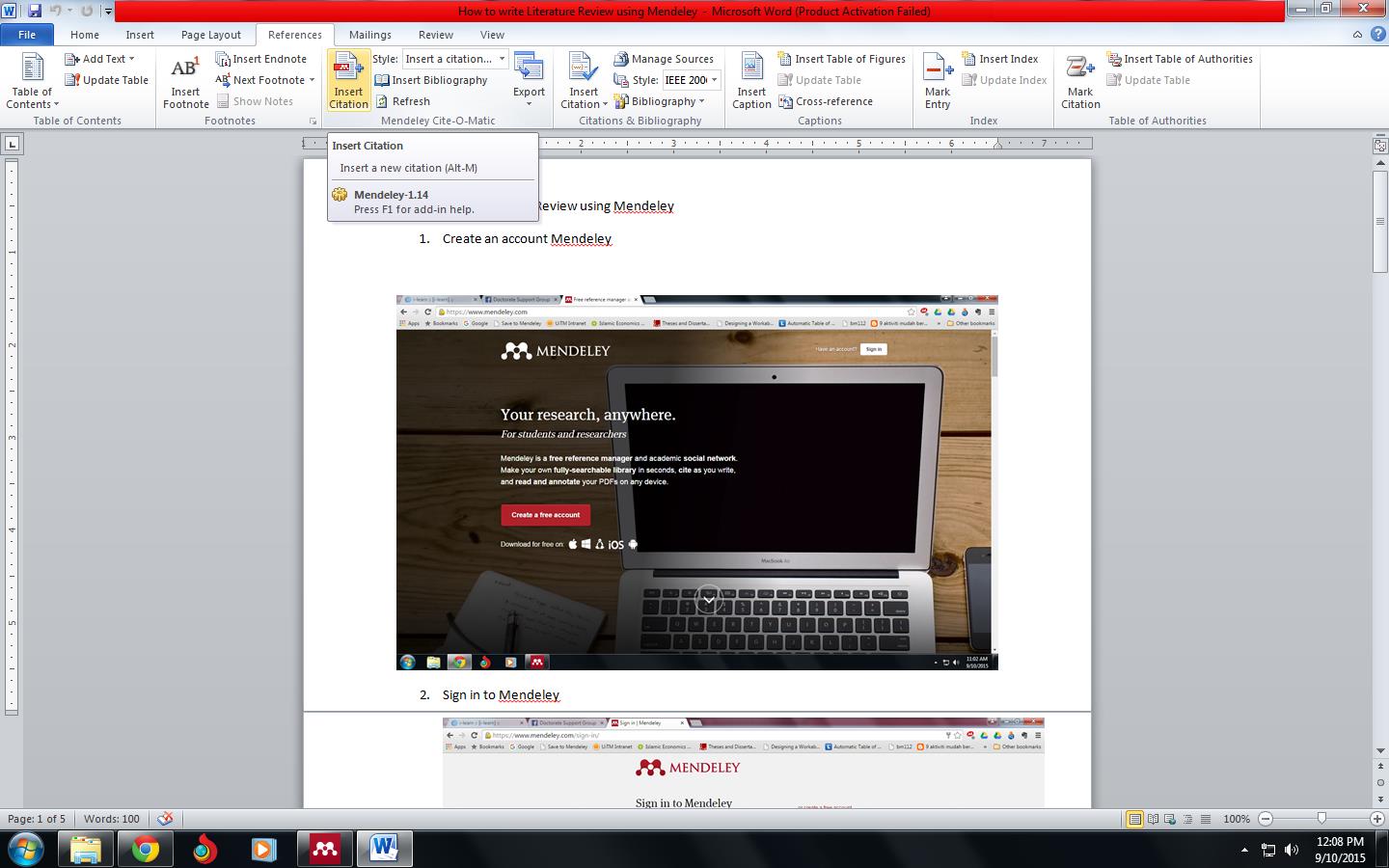Click Update Table in Table of Contents group
This screenshot has width=1389, height=868.
(107, 80)
